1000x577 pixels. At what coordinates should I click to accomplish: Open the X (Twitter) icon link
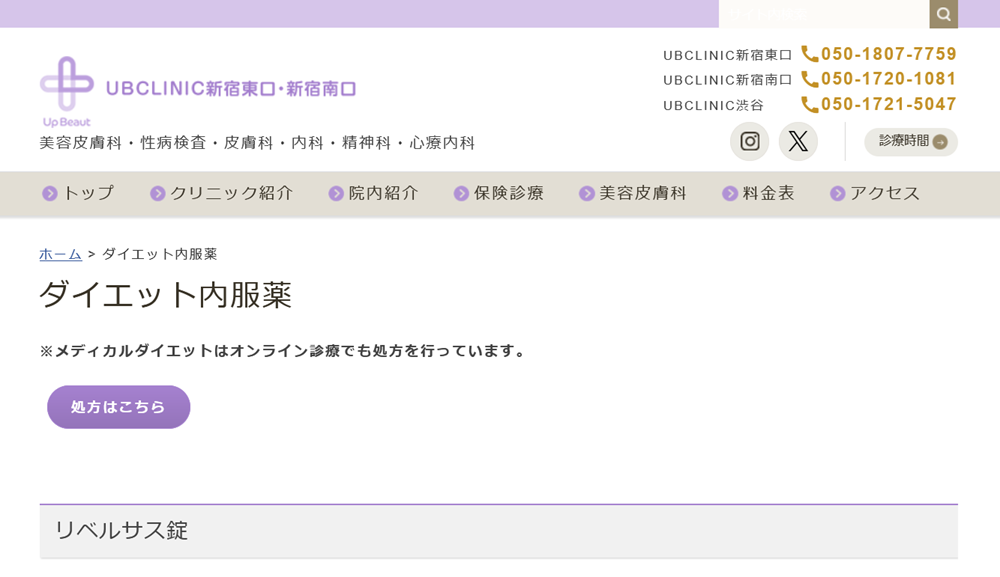coord(798,142)
